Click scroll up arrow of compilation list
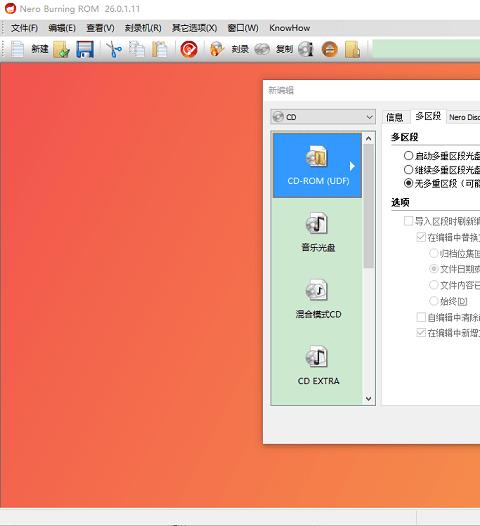The height and width of the screenshot is (526, 480). [369, 138]
